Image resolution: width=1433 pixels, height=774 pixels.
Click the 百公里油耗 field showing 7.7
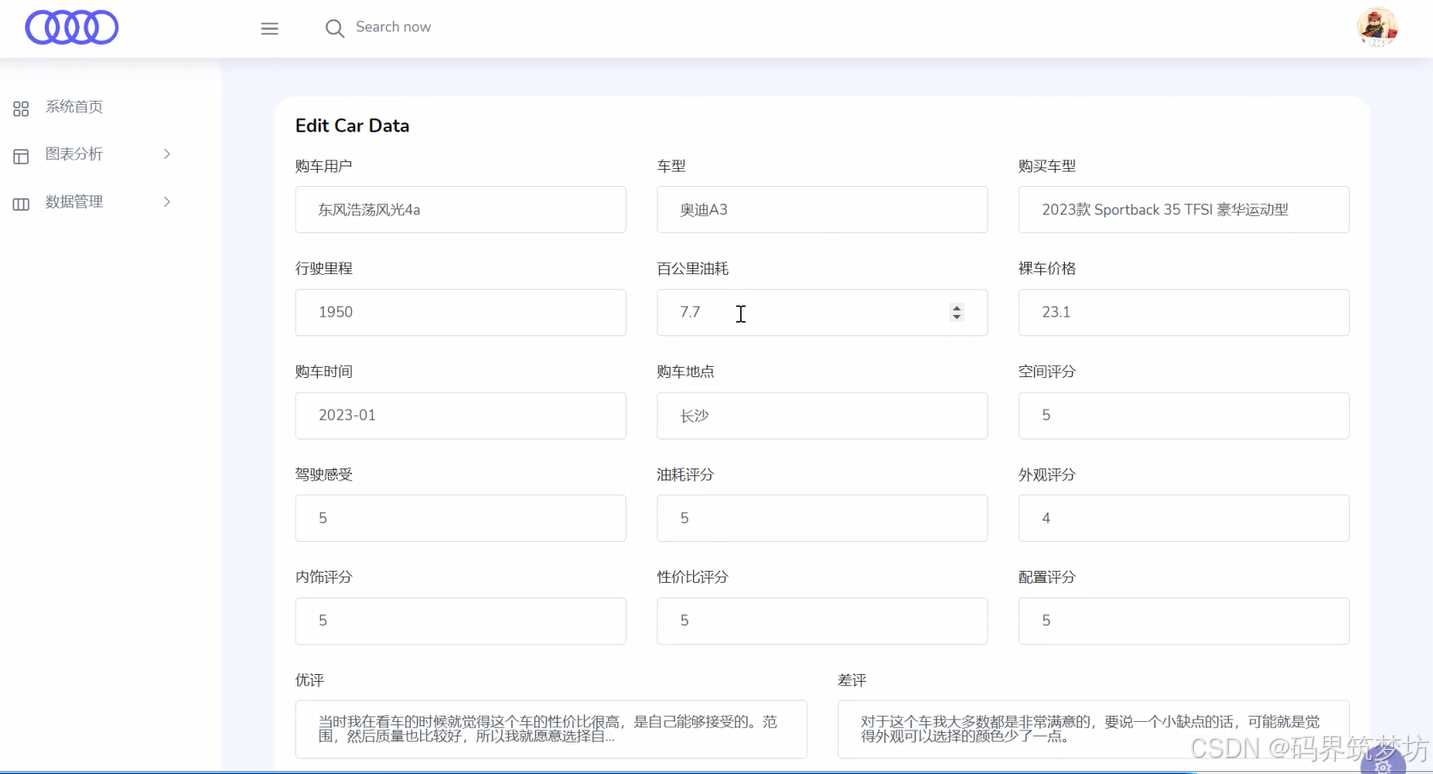822,312
